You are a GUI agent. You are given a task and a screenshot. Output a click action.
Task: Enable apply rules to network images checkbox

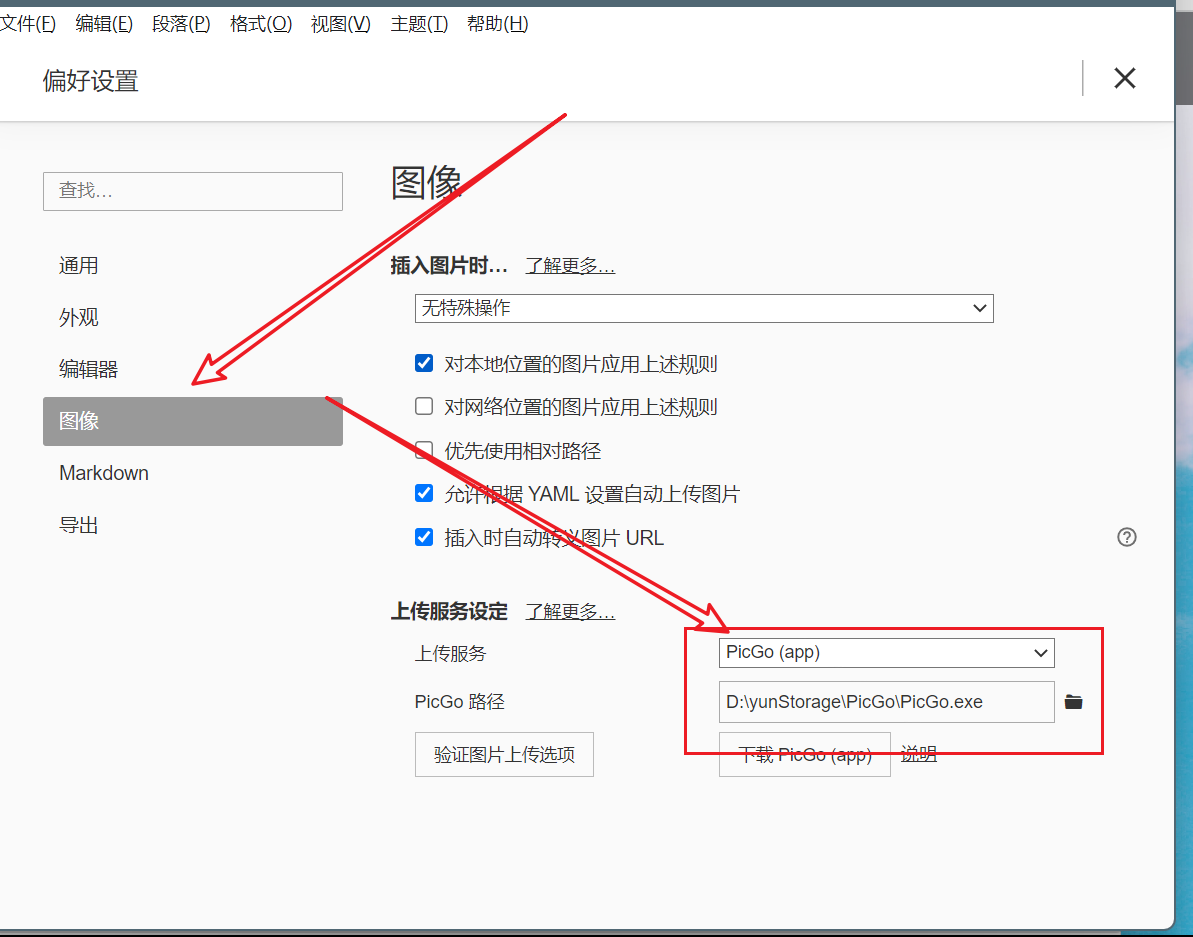424,406
